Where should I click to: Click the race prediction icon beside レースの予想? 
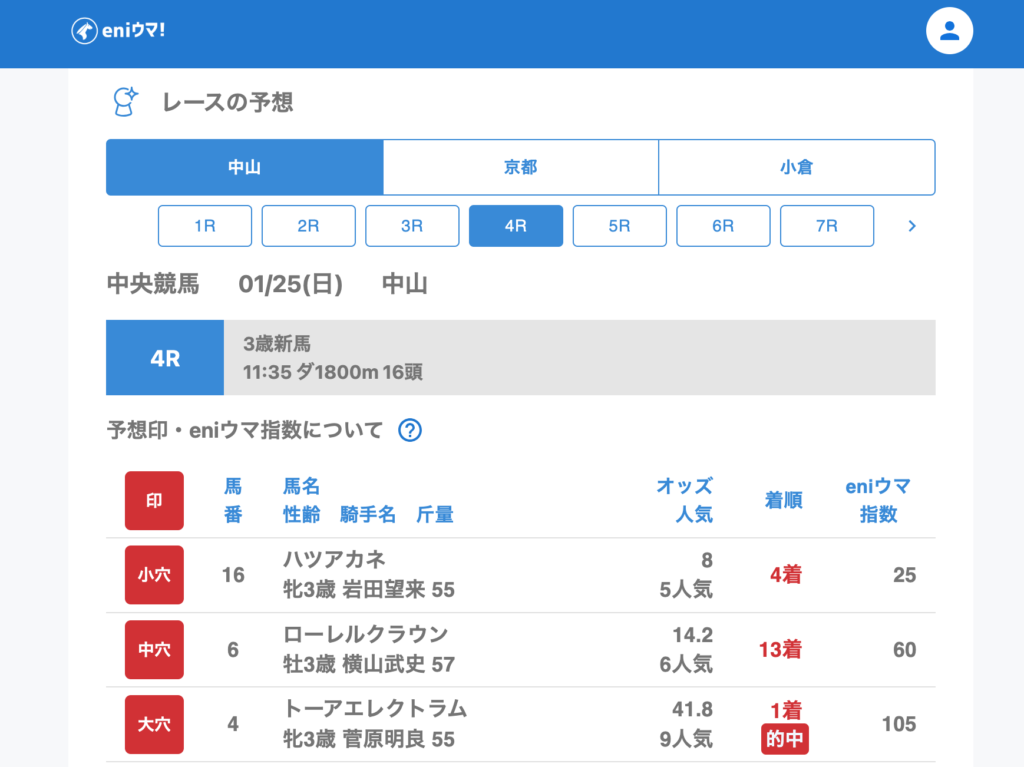[x=125, y=101]
